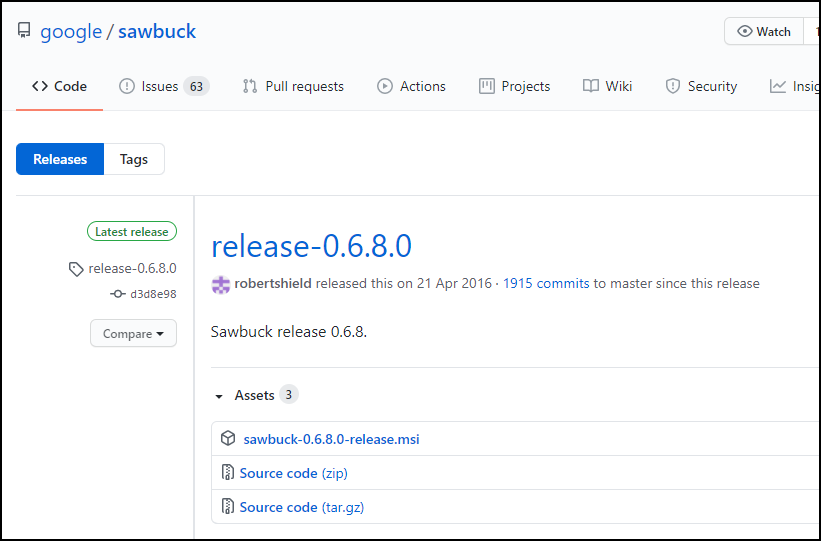Download sawbuck-0.6.8.0-release.msi
This screenshot has width=821, height=541.
tap(331, 439)
